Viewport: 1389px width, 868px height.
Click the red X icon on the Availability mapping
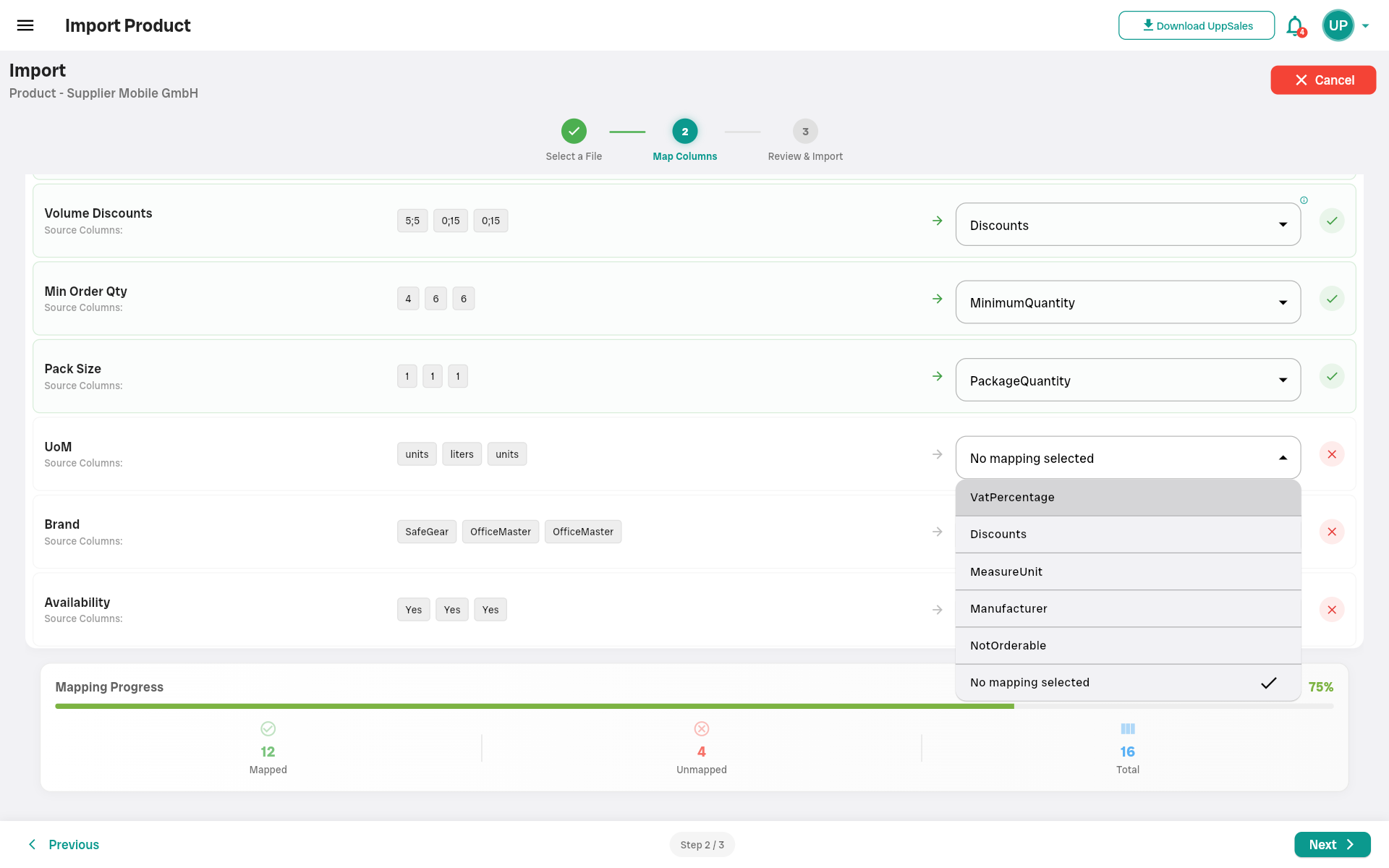[1332, 610]
